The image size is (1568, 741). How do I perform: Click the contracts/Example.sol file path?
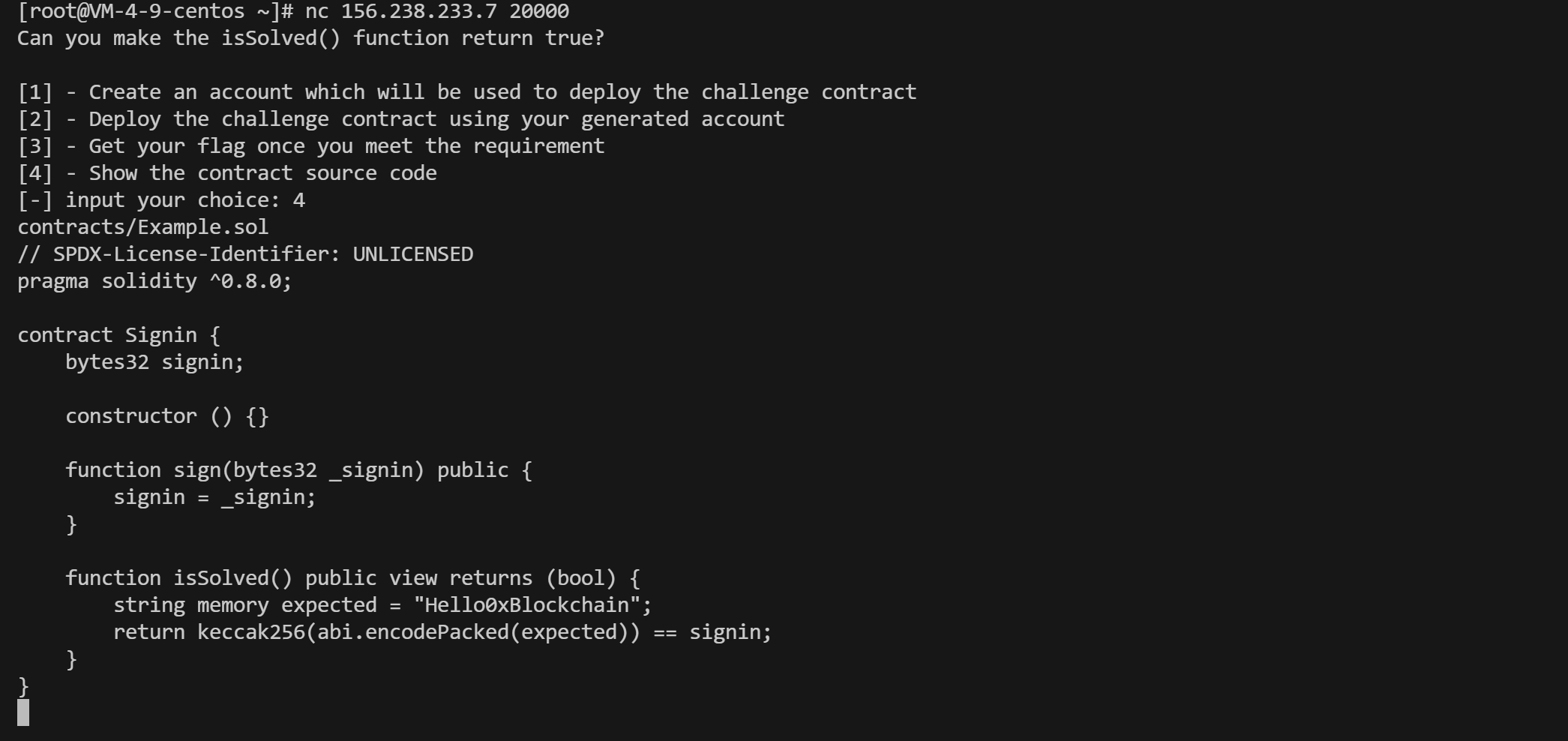point(143,227)
